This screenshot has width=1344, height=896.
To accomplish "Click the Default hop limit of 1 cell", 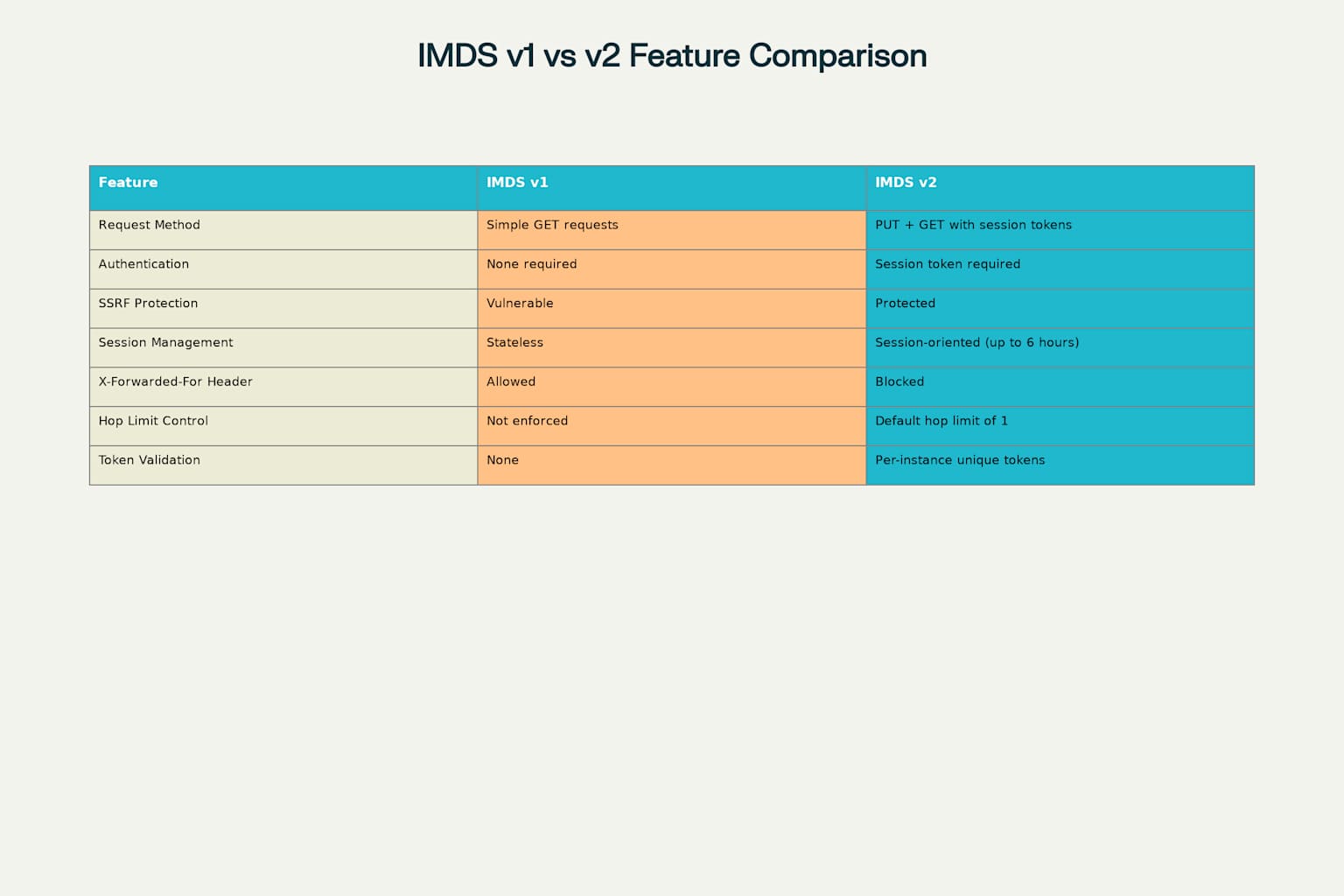I will pyautogui.click(x=1060, y=426).
